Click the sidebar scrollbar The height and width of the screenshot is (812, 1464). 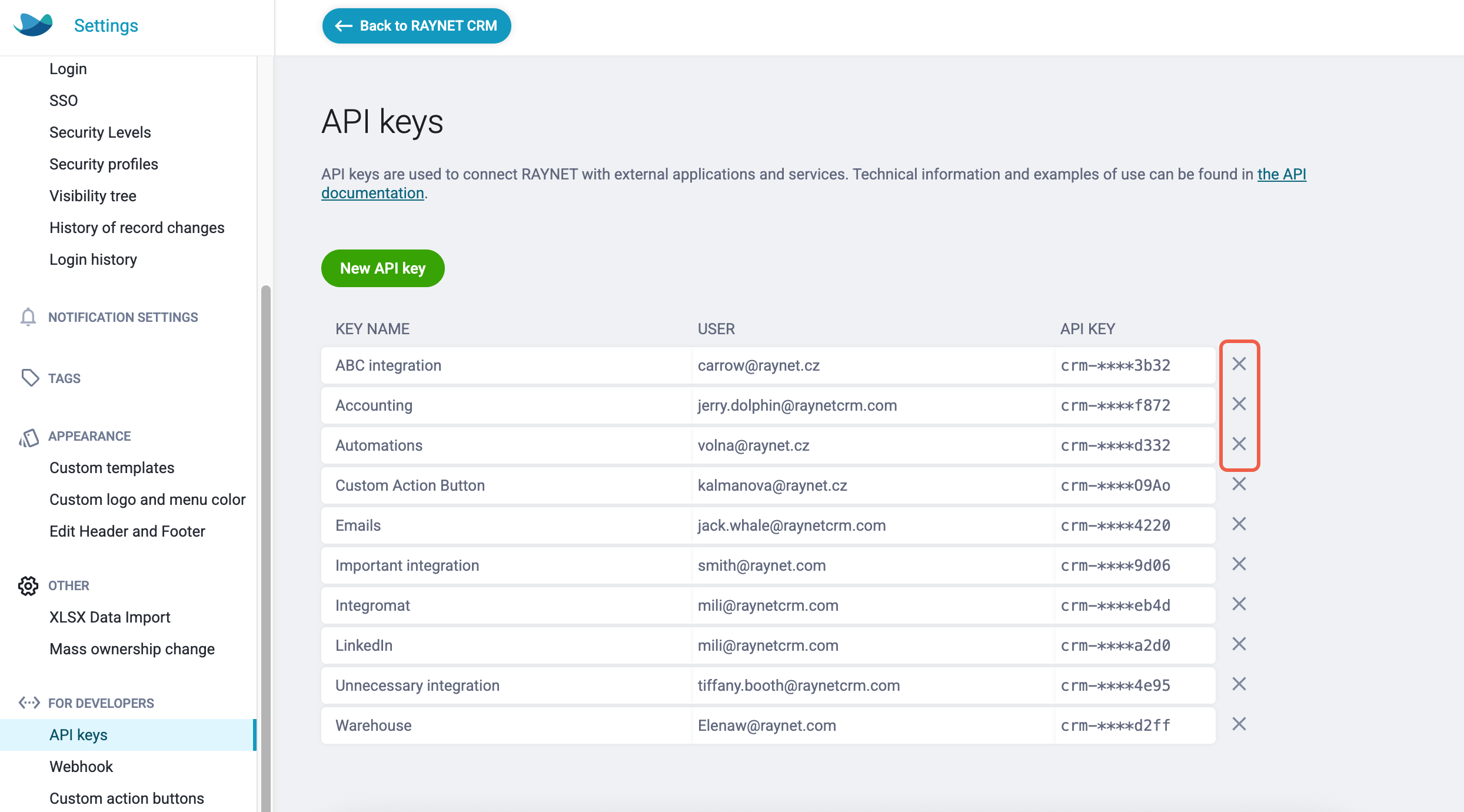pos(266,547)
